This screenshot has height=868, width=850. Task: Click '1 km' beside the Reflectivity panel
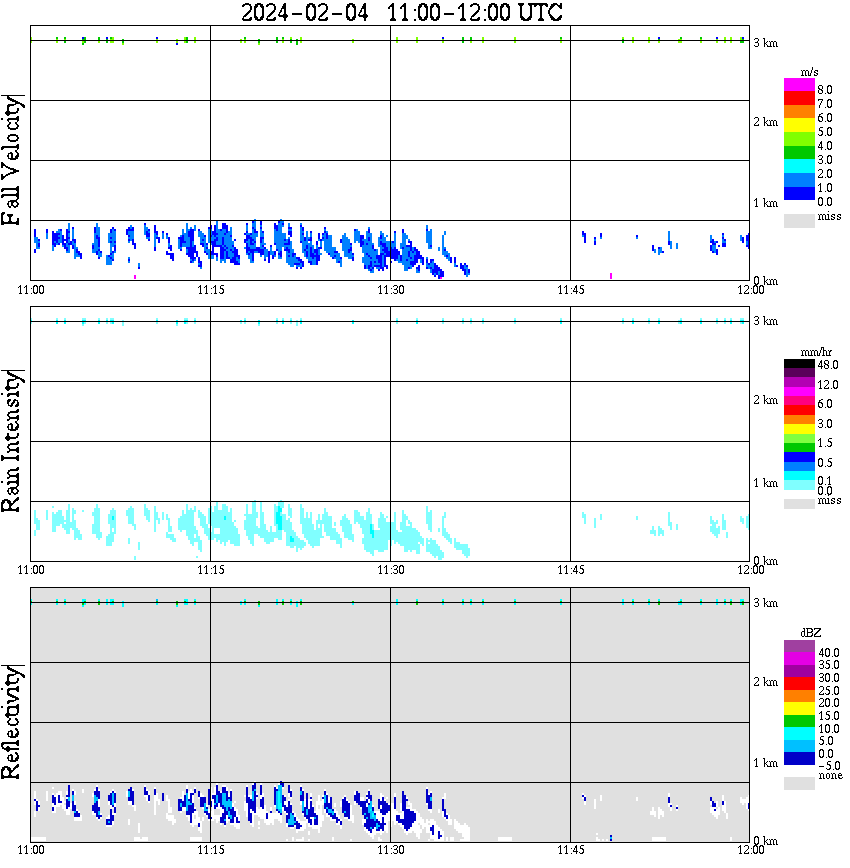pyautogui.click(x=765, y=763)
